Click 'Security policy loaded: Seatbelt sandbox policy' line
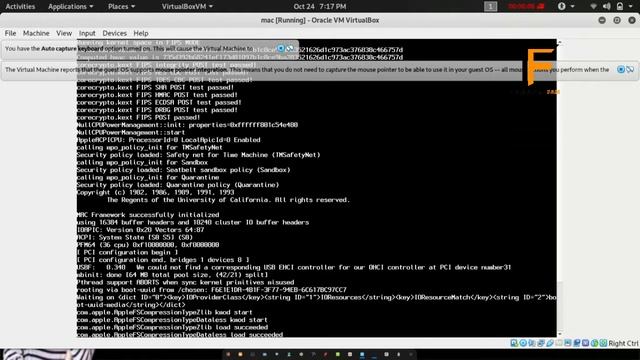Viewport: 640px width, 360px height. tap(183, 170)
